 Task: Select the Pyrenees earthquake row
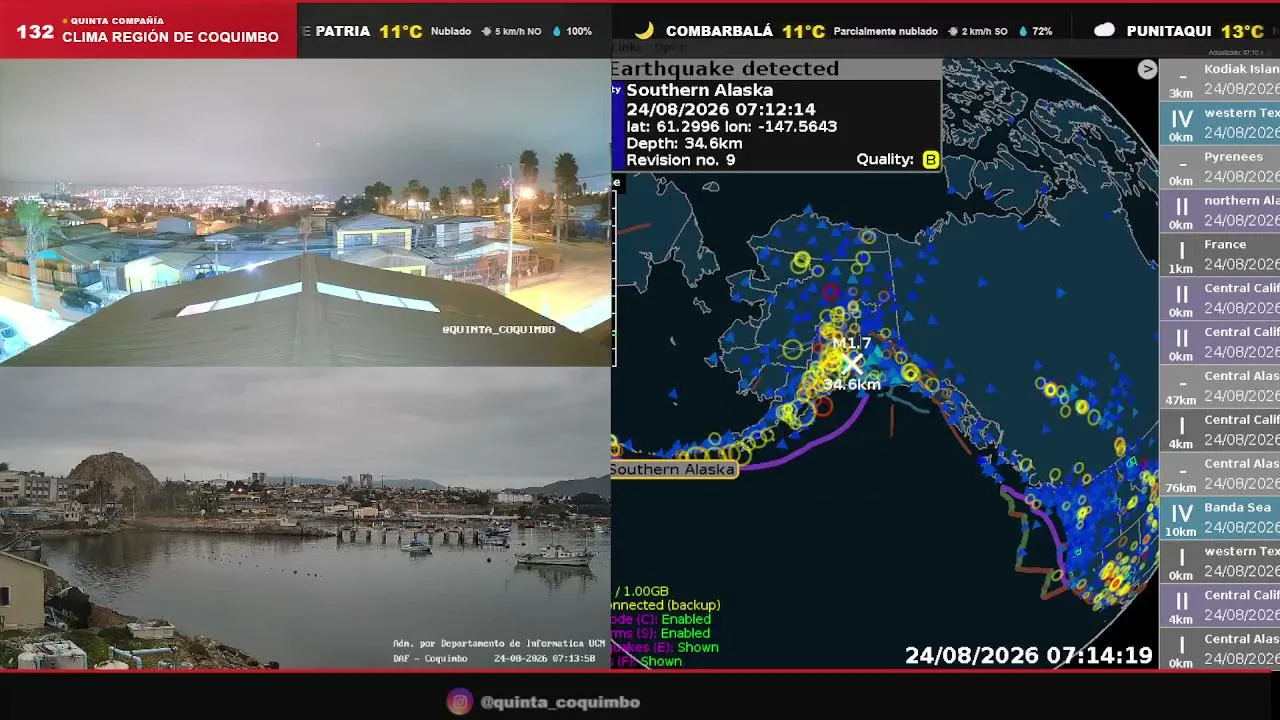coord(1220,167)
